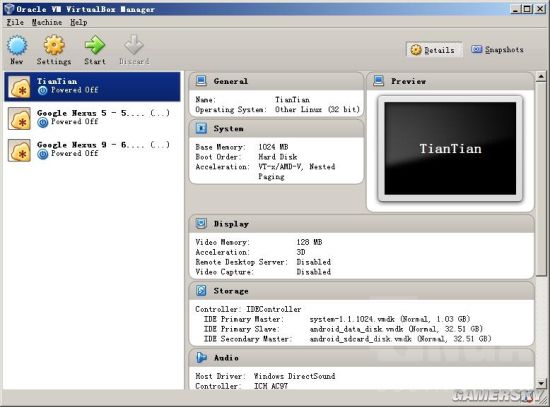Click Google Nexus 9 OS icon
The image size is (550, 407).
point(20,150)
